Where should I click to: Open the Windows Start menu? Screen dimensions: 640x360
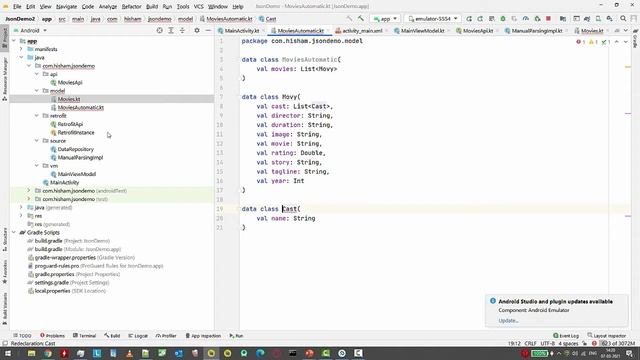pyautogui.click(x=7, y=353)
